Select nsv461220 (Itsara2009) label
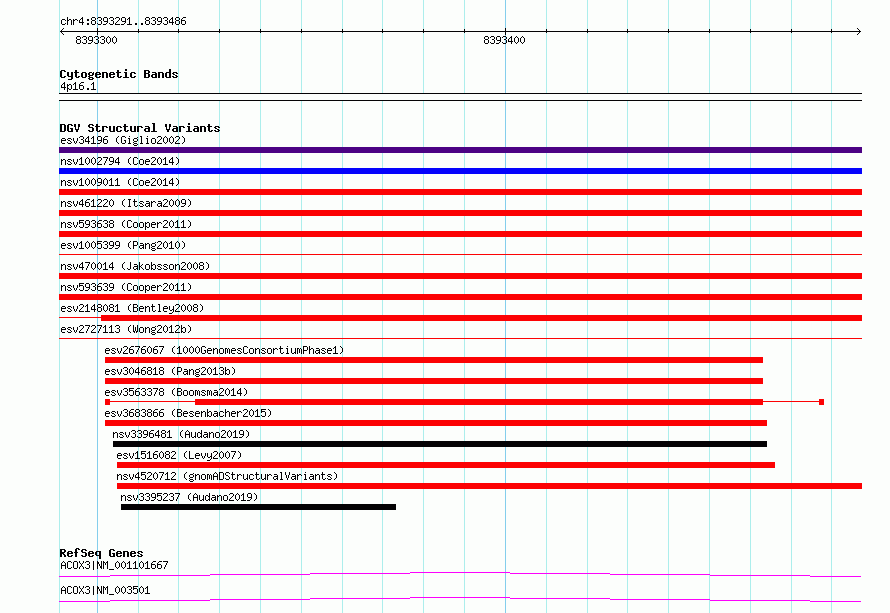The image size is (890, 613). 126,203
